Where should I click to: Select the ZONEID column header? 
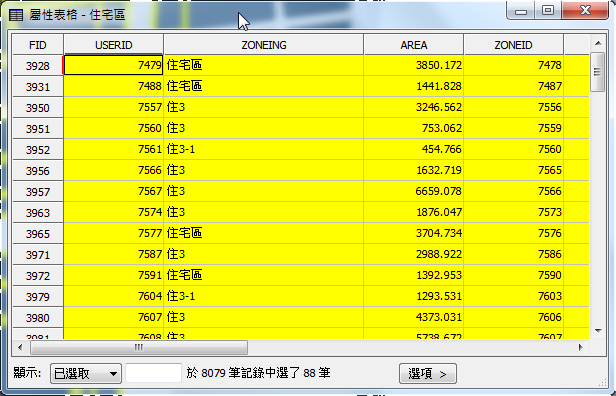[513, 45]
